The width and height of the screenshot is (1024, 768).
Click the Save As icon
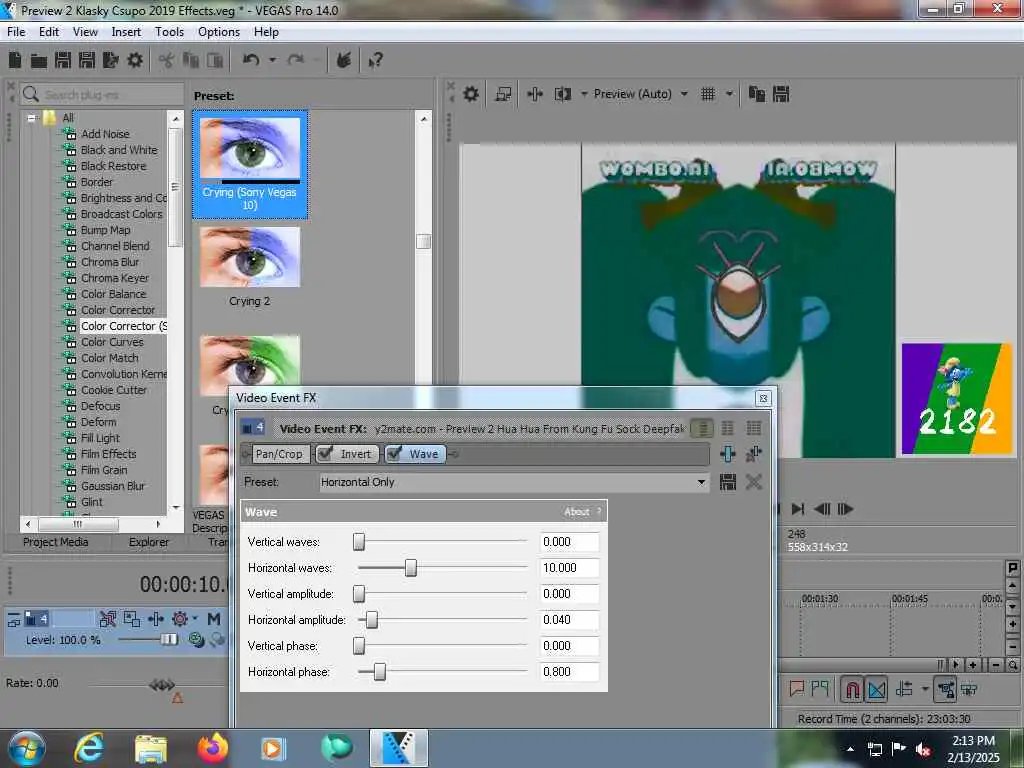(x=87, y=60)
